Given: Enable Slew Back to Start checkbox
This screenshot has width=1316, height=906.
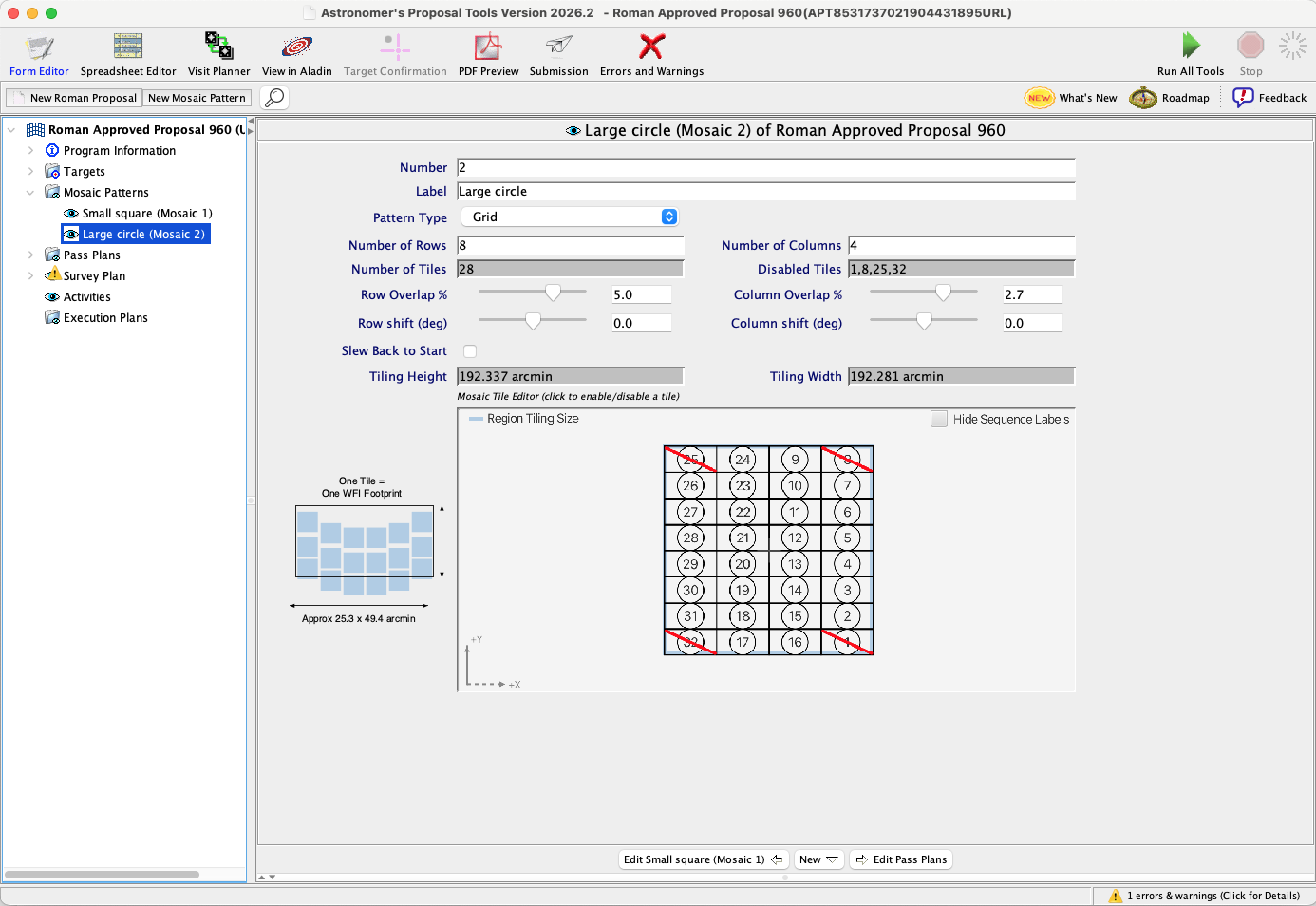Looking at the screenshot, I should coord(470,351).
